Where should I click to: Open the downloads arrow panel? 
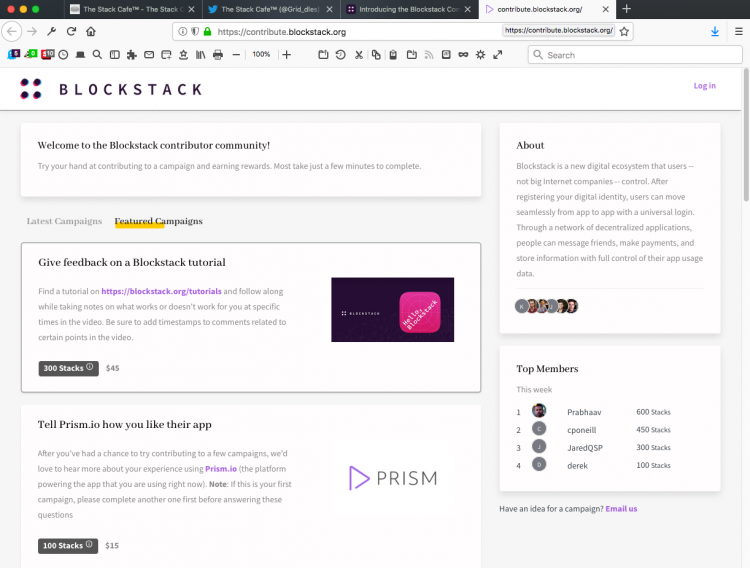click(x=715, y=32)
